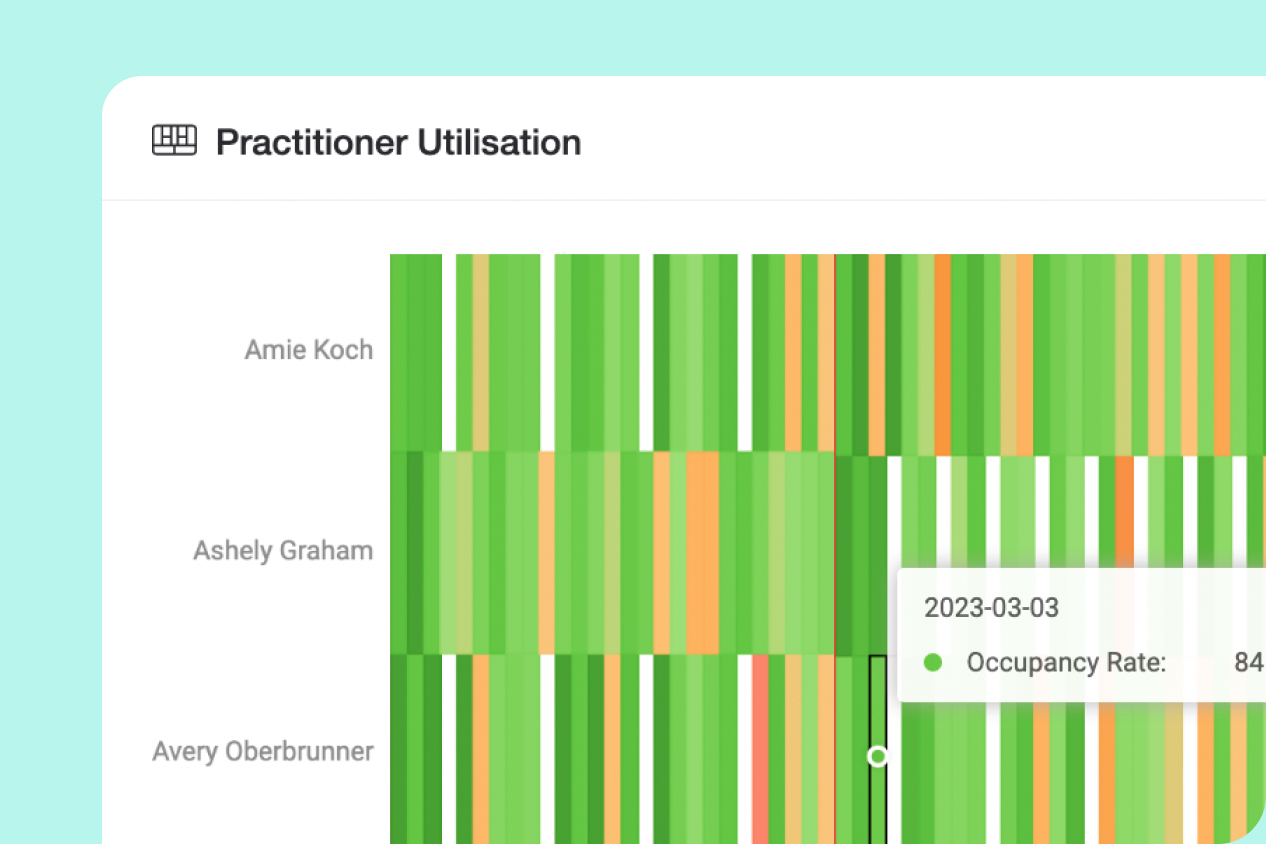Select the Amie Koch row label
Image resolution: width=1266 pixels, height=844 pixels.
(x=308, y=350)
